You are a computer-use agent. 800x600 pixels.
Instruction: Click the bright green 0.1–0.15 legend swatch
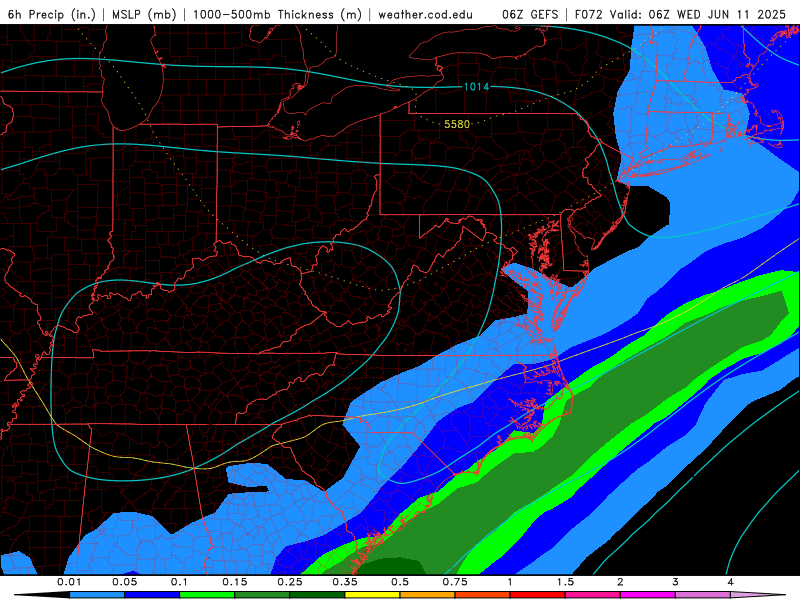[x=207, y=595]
